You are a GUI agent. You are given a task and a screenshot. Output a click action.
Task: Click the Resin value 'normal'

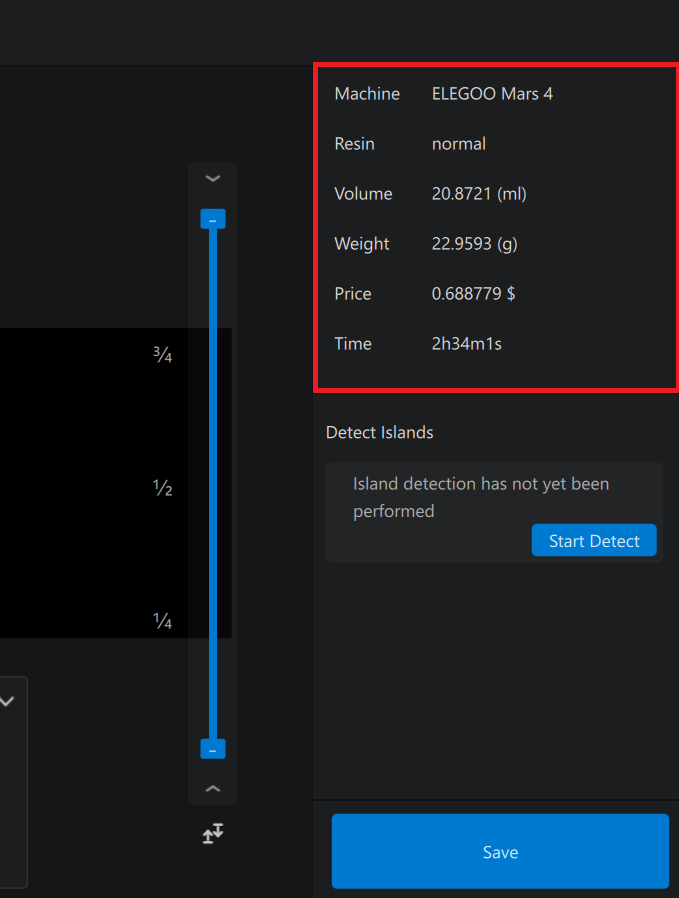coord(459,144)
